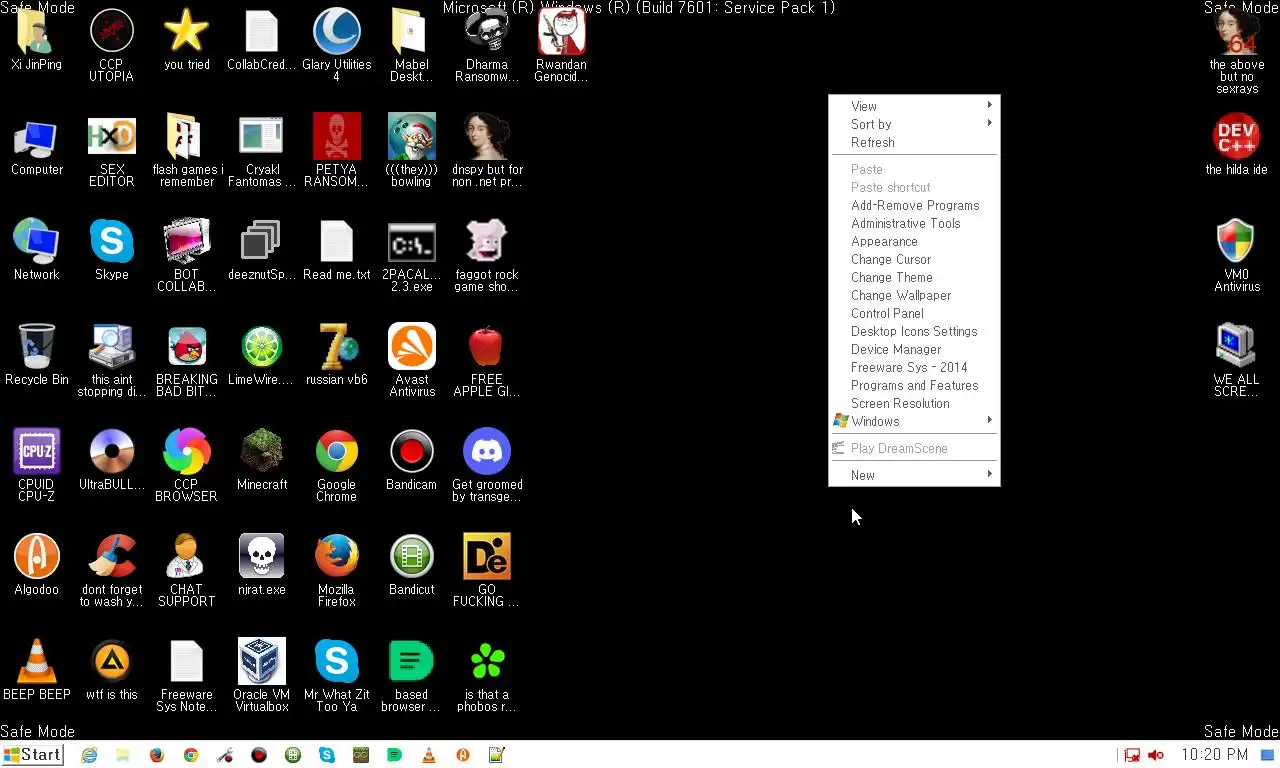Select the BEEP BEEP VLC cone icon
Image resolution: width=1280 pixels, height=768 pixels.
(x=36, y=670)
